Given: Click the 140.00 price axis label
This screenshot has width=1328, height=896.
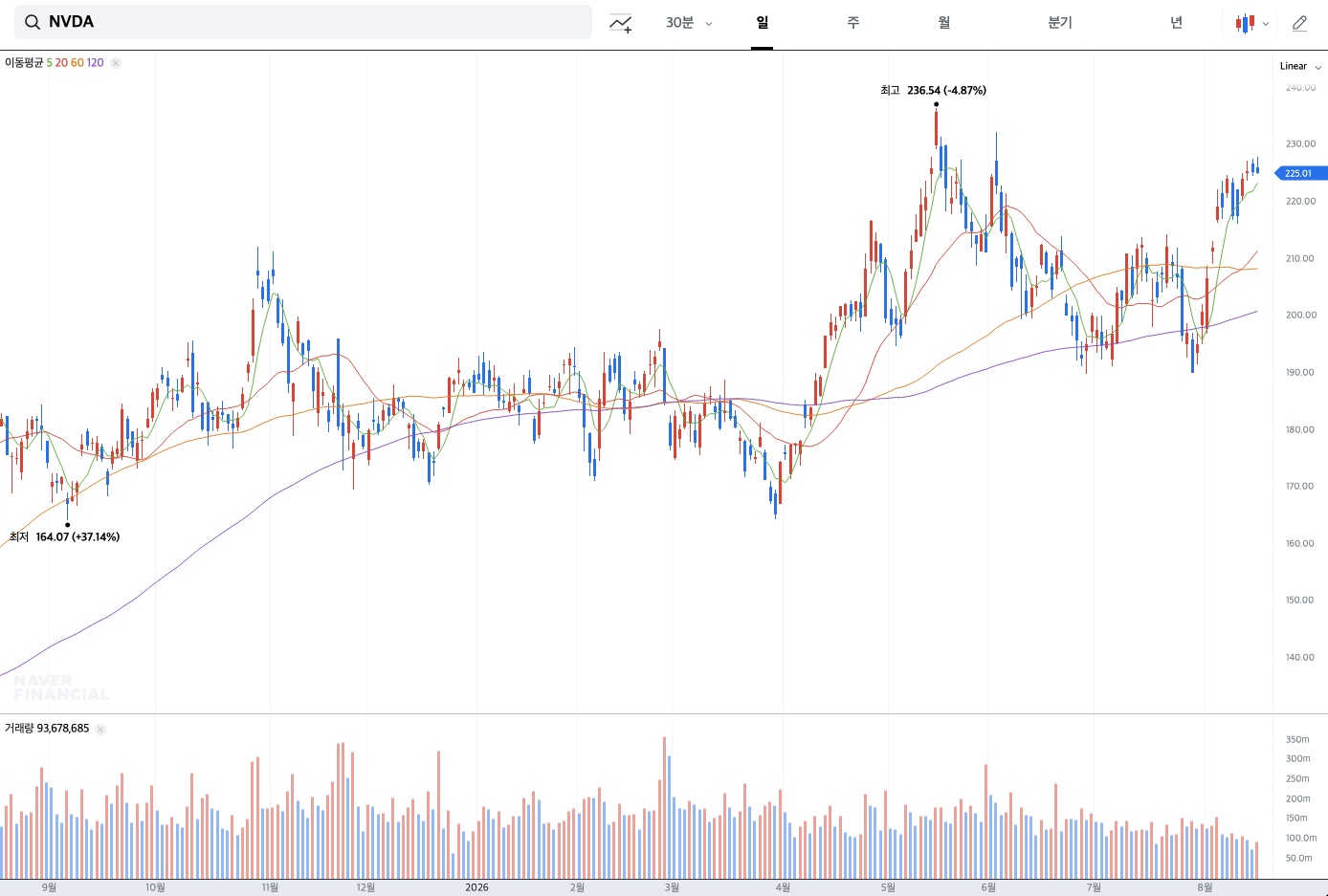Looking at the screenshot, I should coord(1300,657).
